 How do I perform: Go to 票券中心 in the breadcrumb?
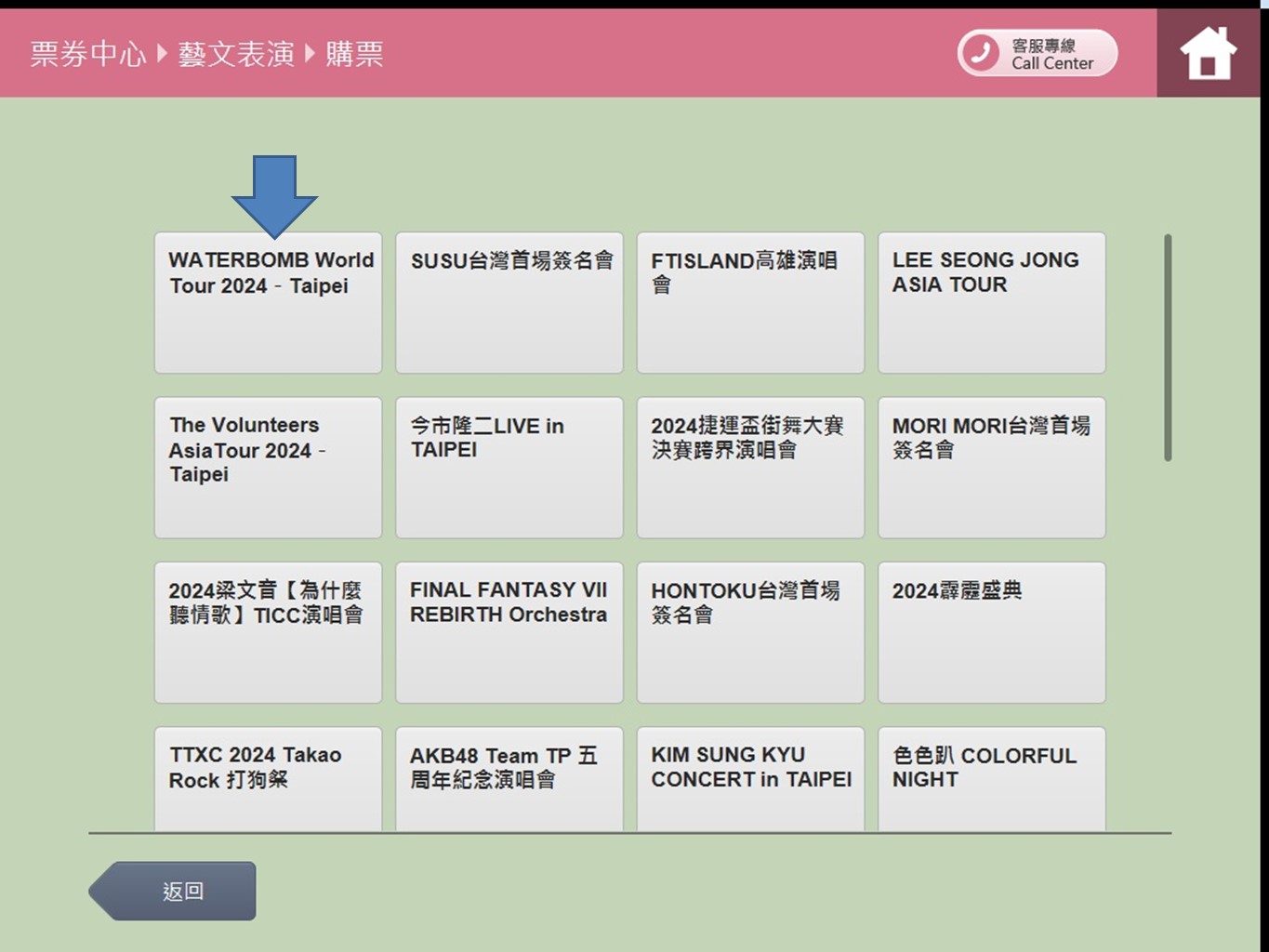(x=88, y=54)
